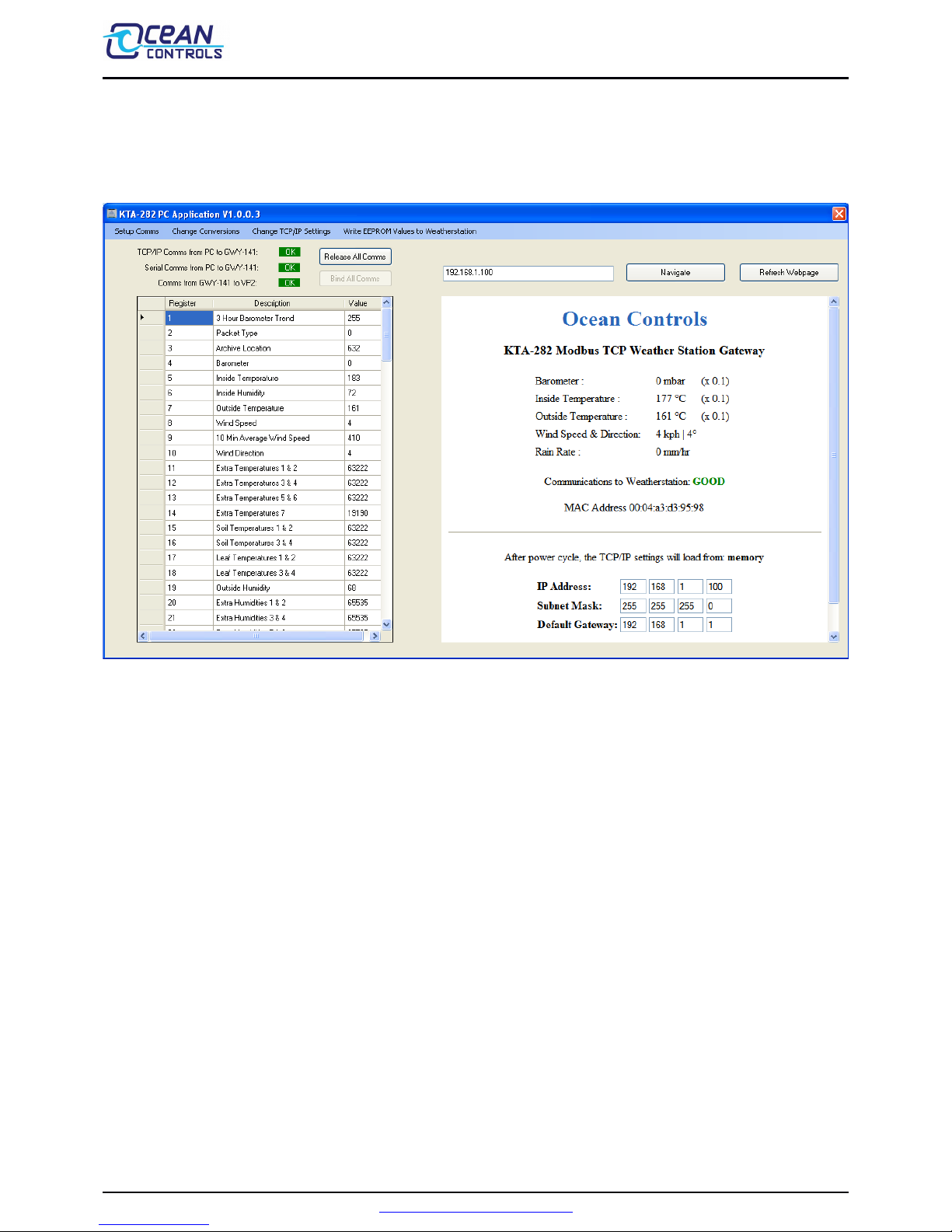The height and width of the screenshot is (1232, 952).
Task: Select the 'Extra Temperatures 7' row
Action: pos(260,513)
